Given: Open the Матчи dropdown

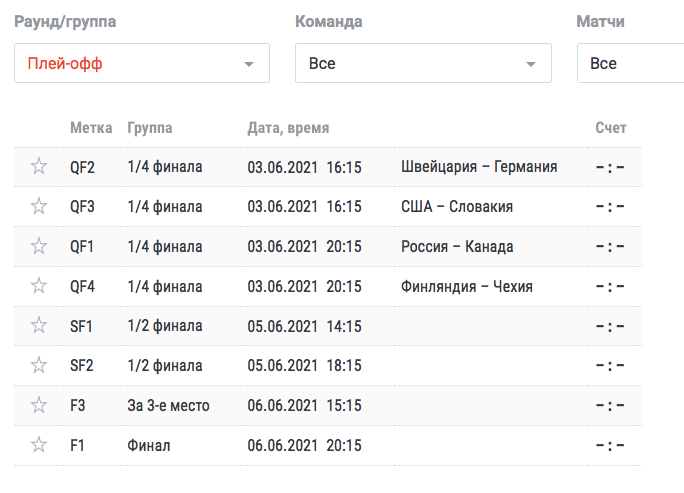Looking at the screenshot, I should [630, 63].
